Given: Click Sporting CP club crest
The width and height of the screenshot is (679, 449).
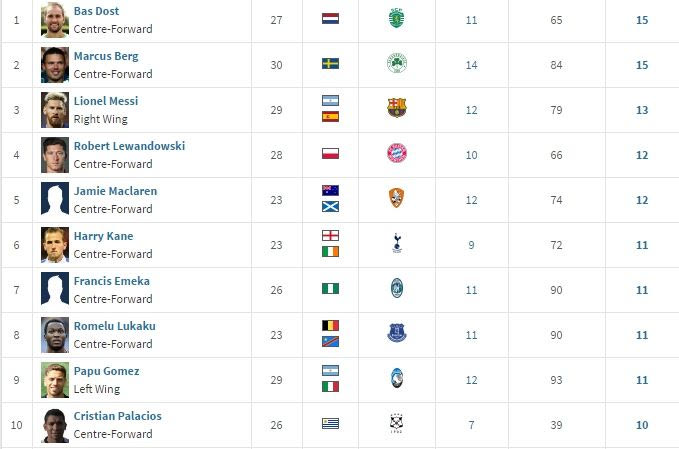Looking at the screenshot, I should coord(397,19).
